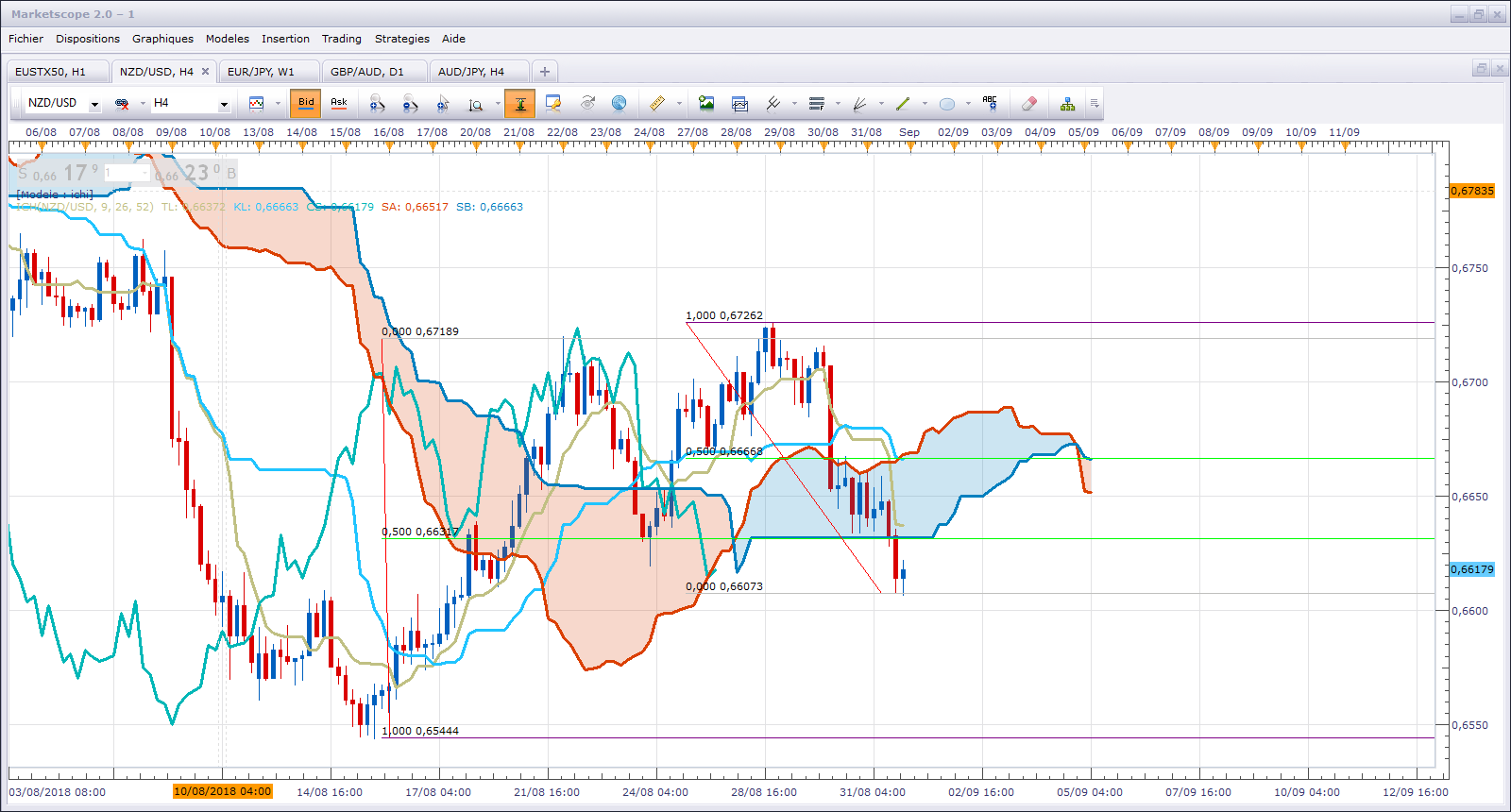Toggle Bid price display
Screen dimensions: 1511x812
(306, 103)
